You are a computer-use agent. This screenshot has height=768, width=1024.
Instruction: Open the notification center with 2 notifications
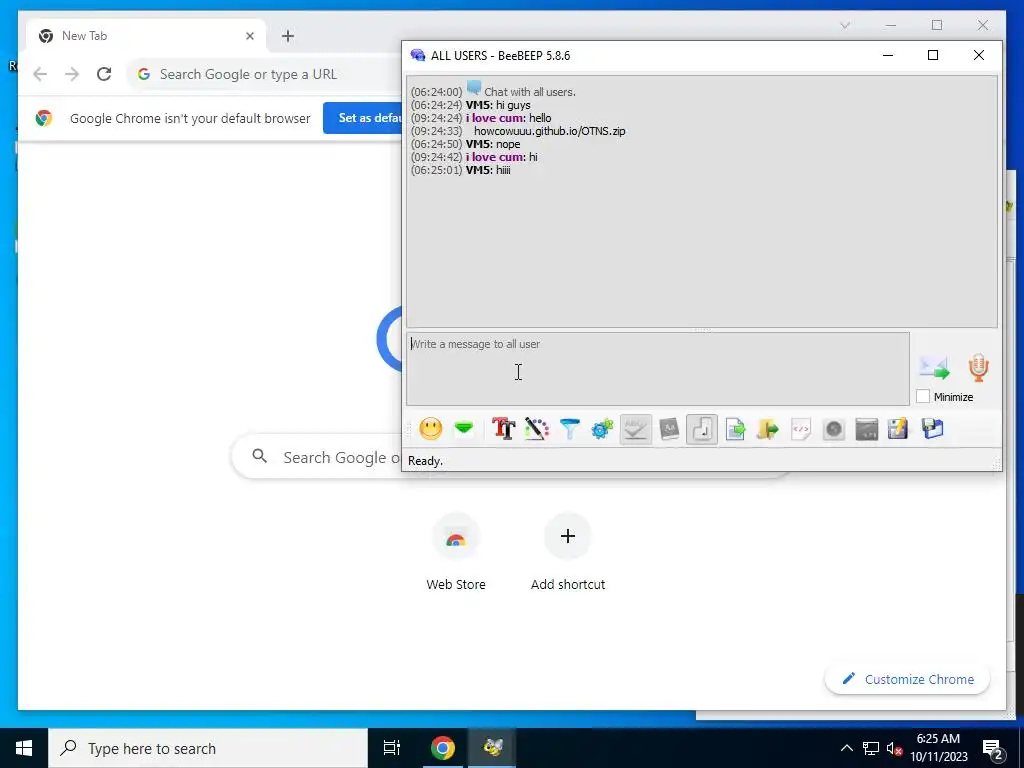point(993,748)
